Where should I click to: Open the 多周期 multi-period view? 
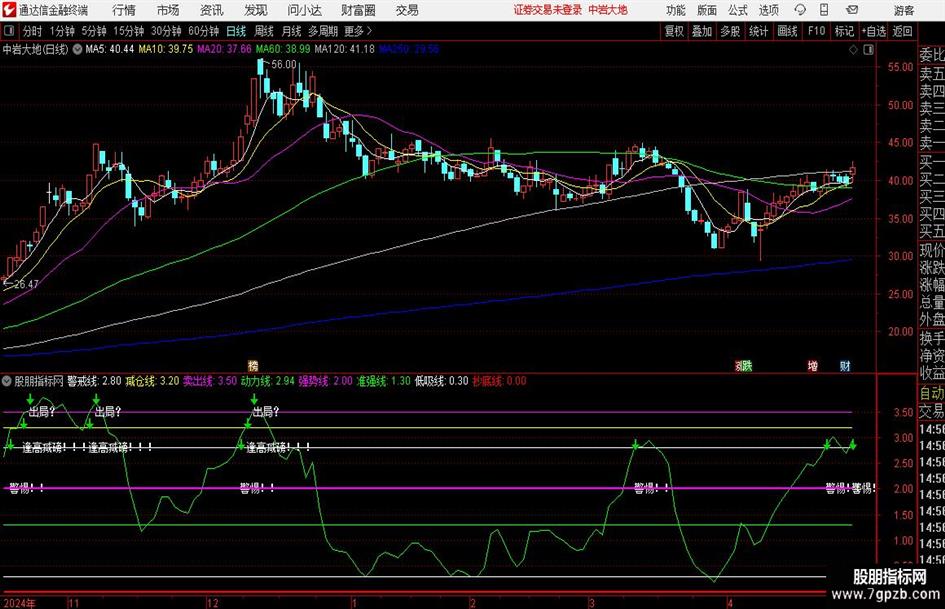(x=323, y=31)
